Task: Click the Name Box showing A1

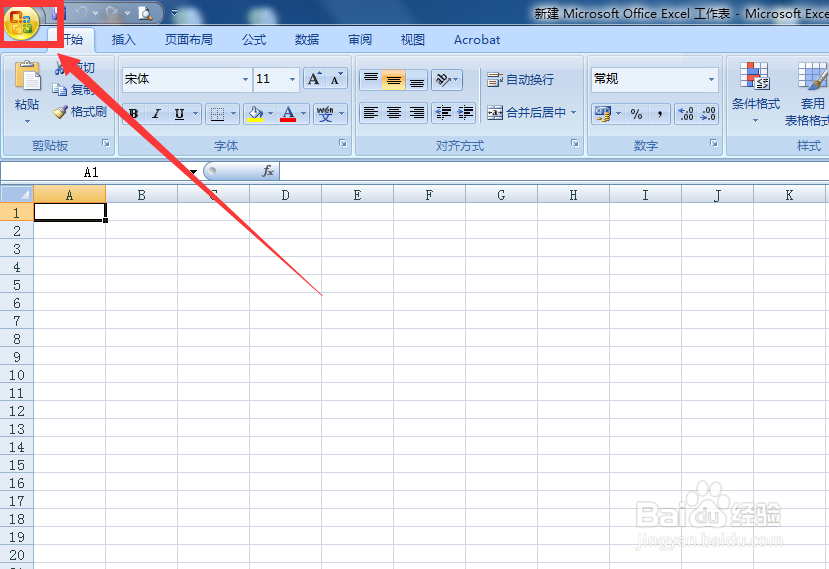Action: click(x=95, y=172)
